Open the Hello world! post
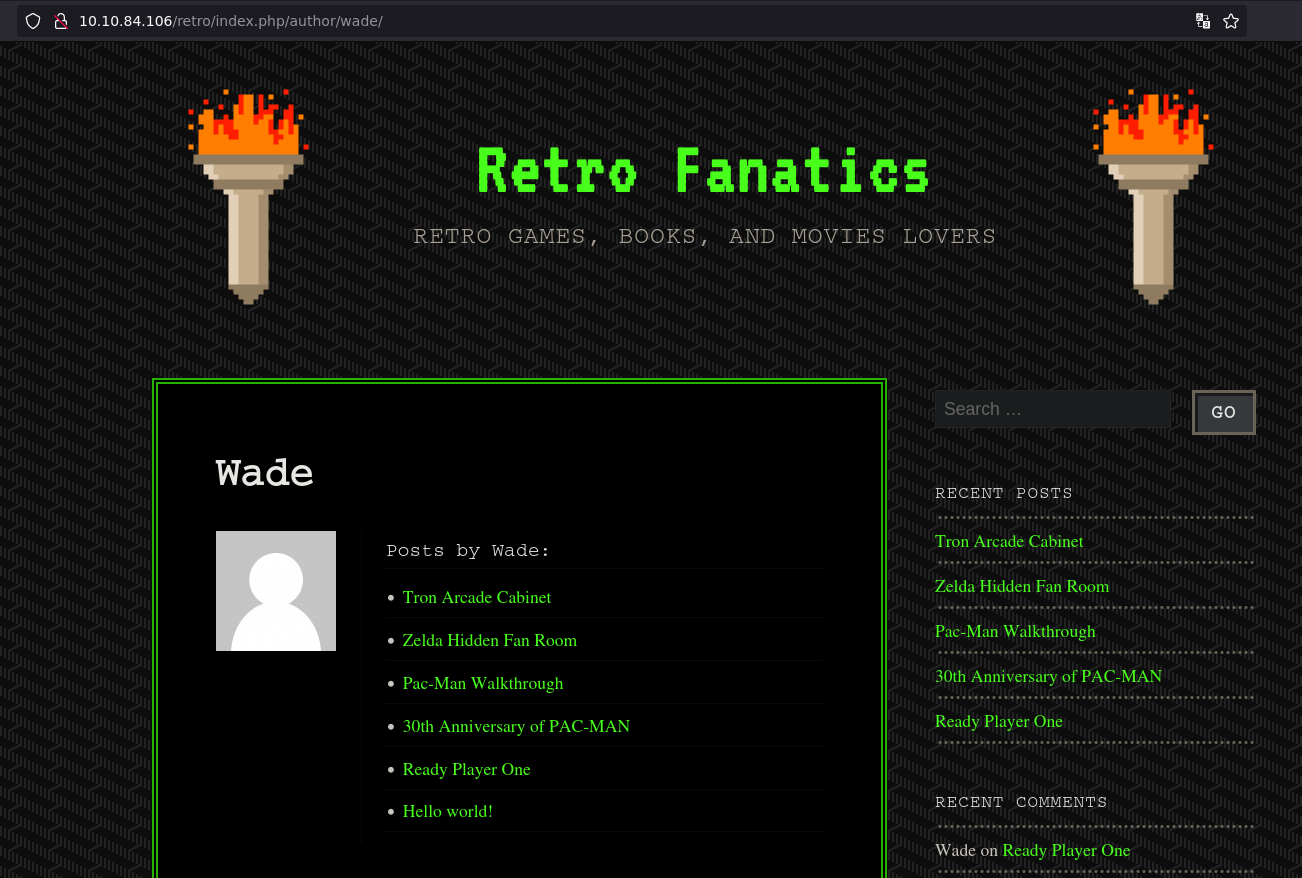1302x878 pixels. (x=447, y=811)
